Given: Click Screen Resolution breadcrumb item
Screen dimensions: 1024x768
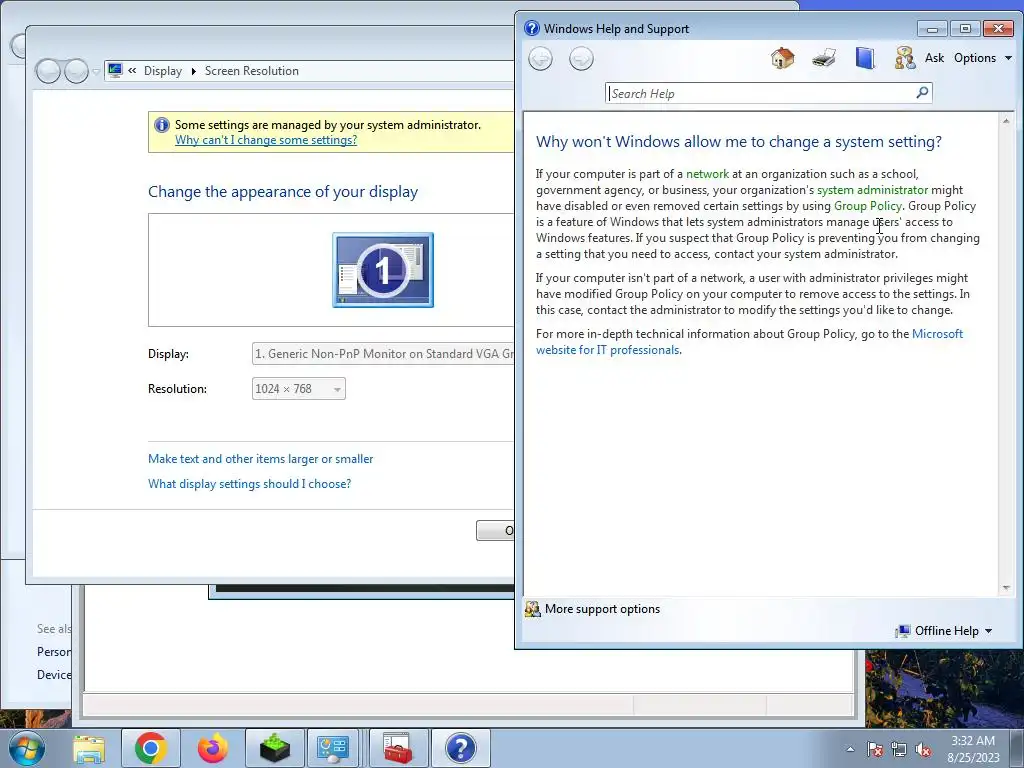Looking at the screenshot, I should (251, 71).
